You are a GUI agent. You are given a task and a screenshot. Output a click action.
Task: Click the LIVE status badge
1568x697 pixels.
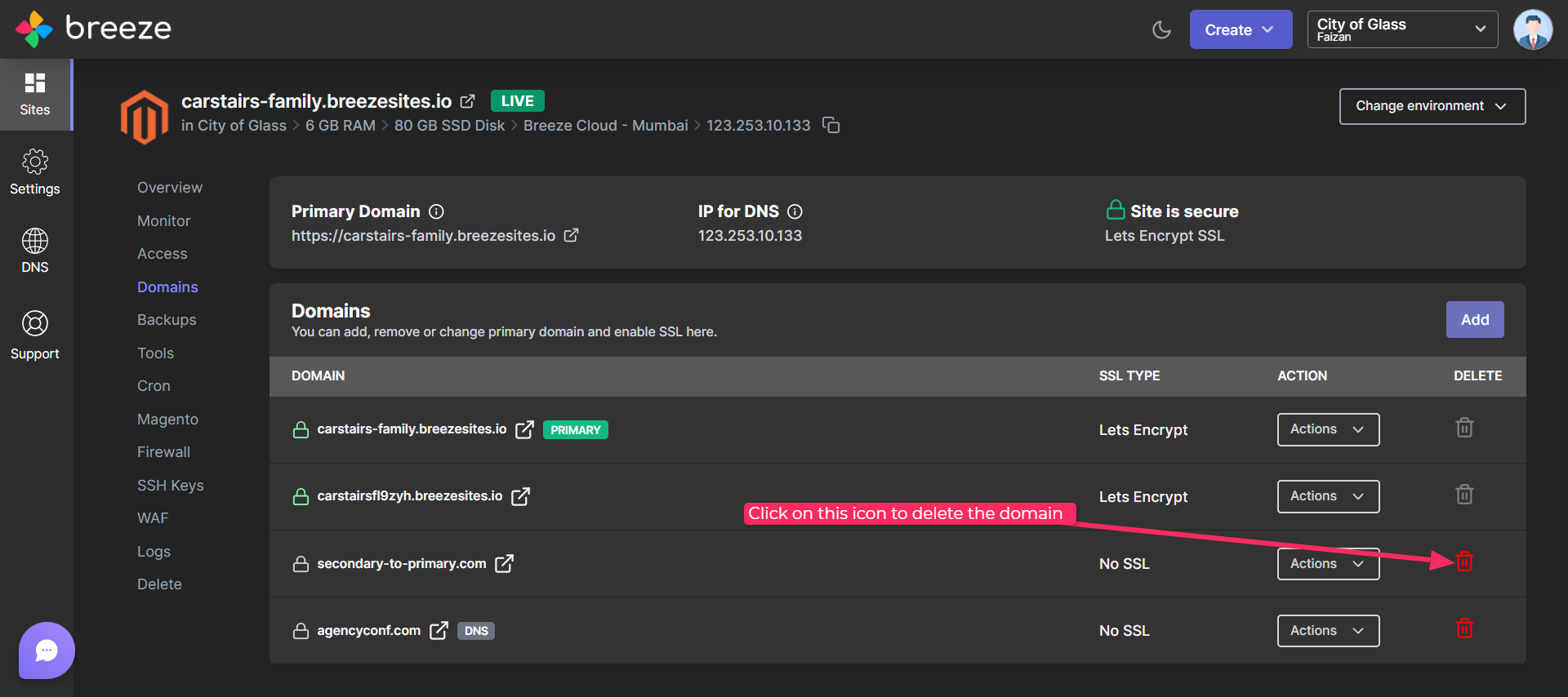pyautogui.click(x=518, y=100)
